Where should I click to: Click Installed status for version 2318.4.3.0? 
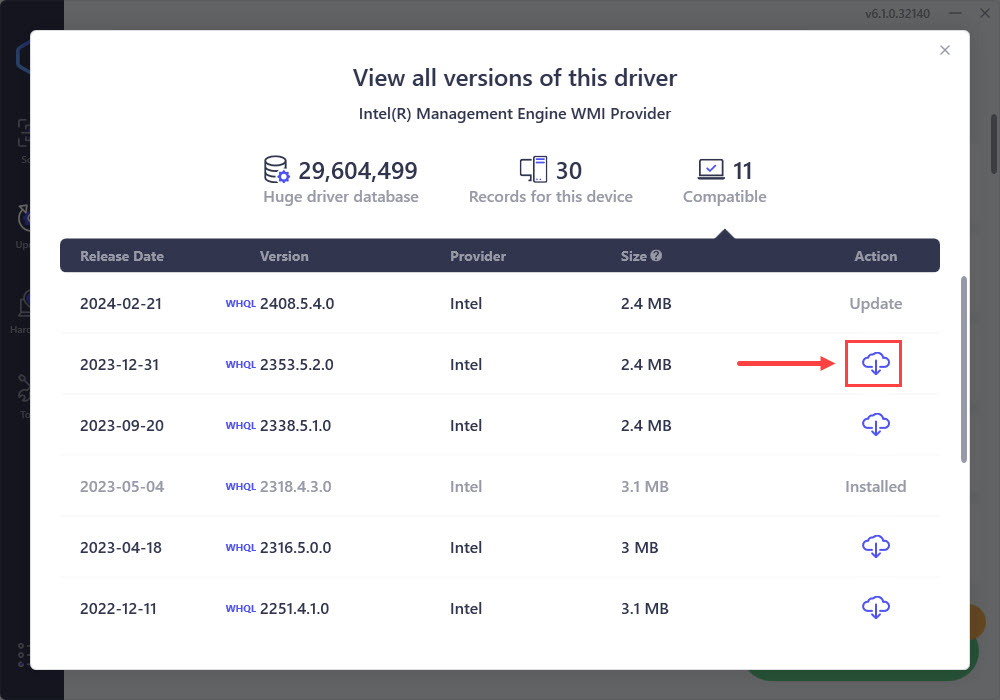click(875, 487)
